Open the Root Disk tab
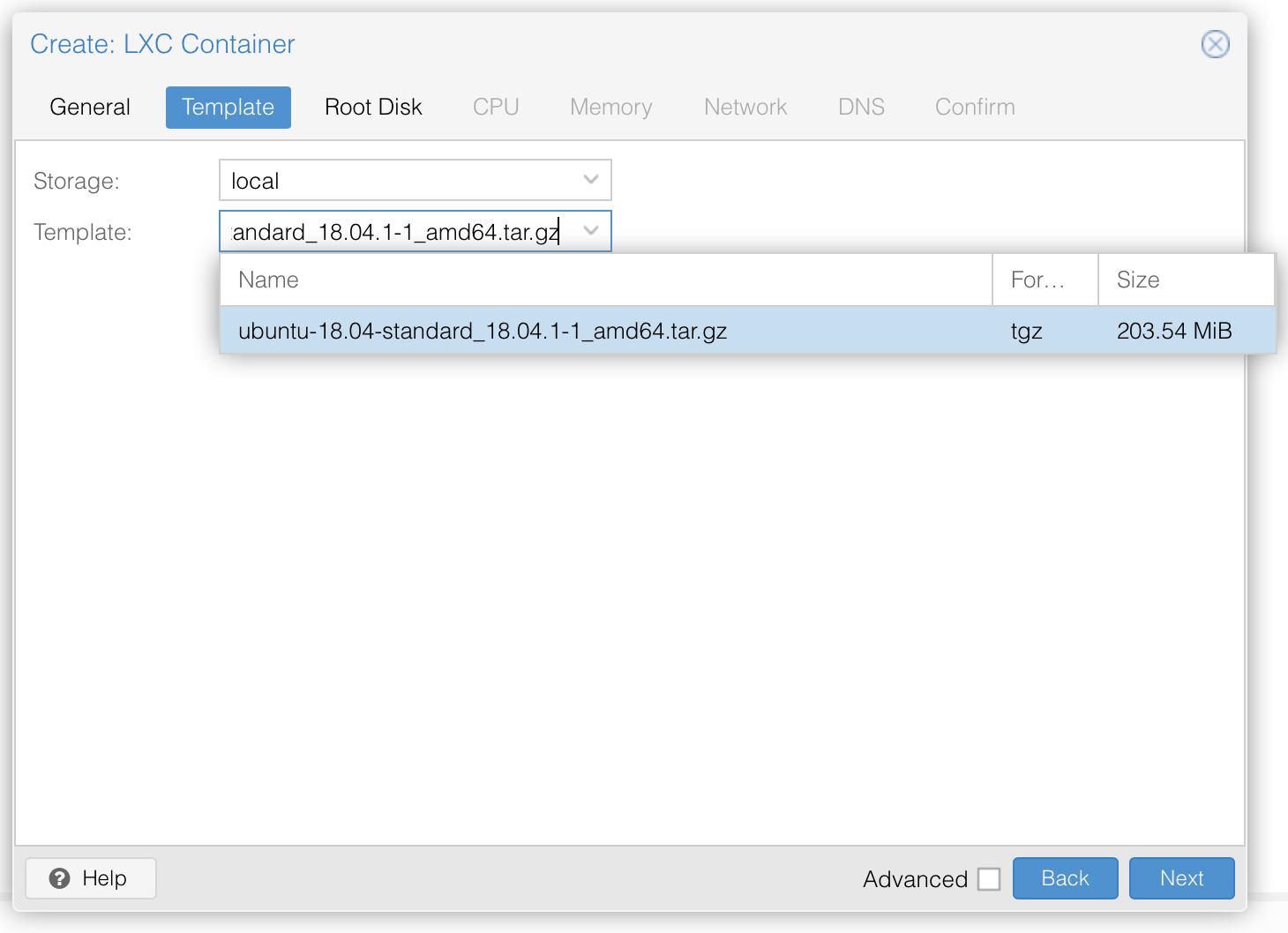Image resolution: width=1288 pixels, height=933 pixels. pos(373,107)
